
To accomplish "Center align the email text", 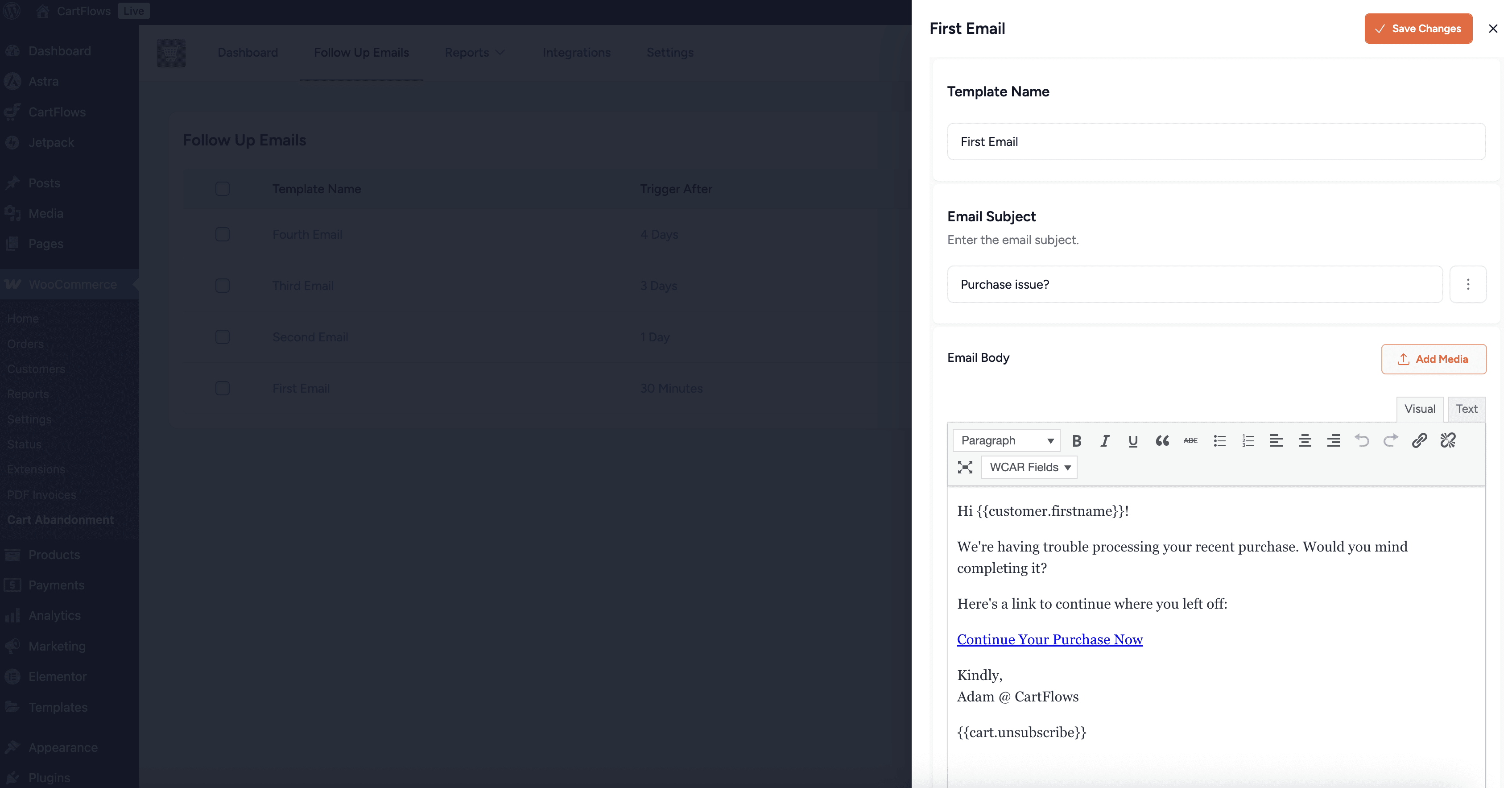I will pos(1304,440).
